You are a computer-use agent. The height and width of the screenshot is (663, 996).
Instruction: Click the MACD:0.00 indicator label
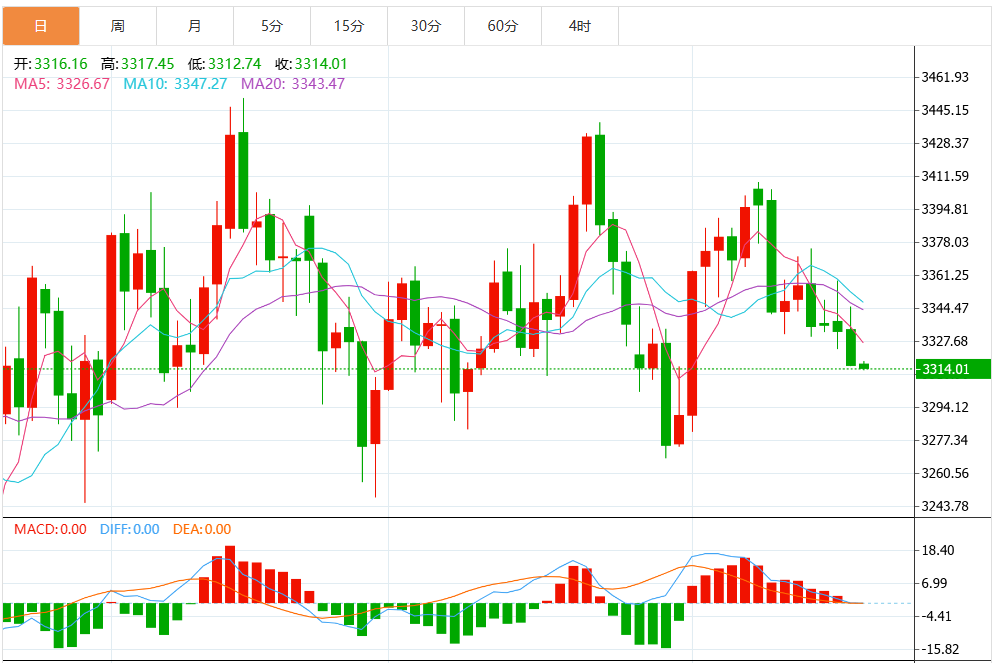(x=50, y=530)
